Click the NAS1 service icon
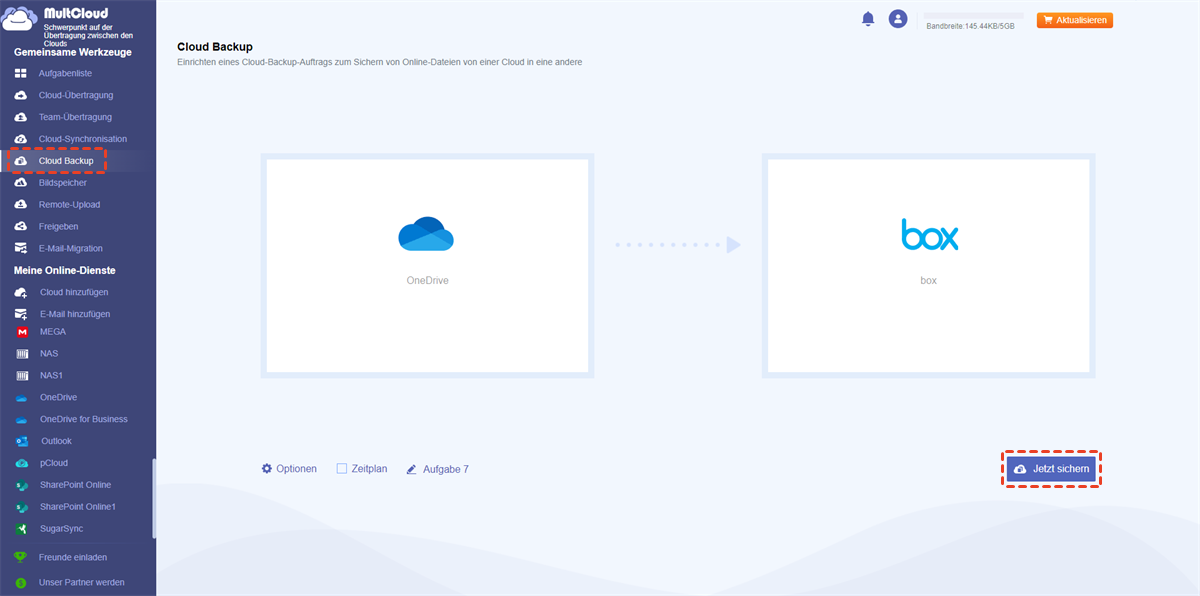The width and height of the screenshot is (1200, 596). pos(22,376)
